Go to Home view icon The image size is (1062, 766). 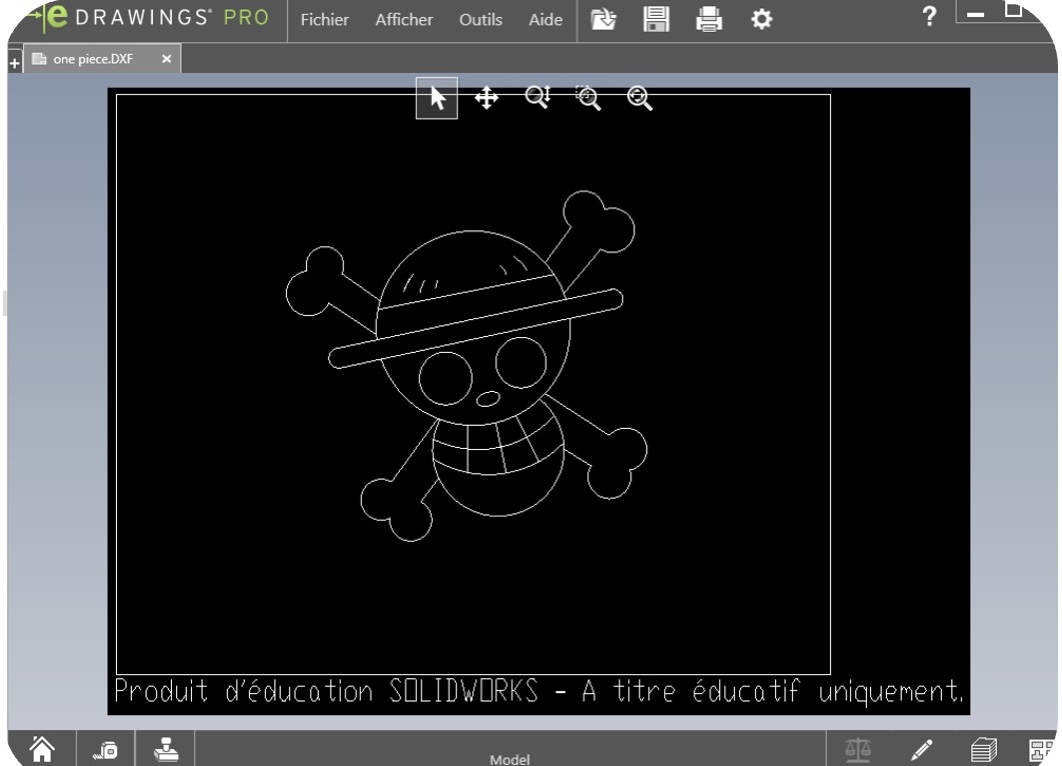click(41, 746)
